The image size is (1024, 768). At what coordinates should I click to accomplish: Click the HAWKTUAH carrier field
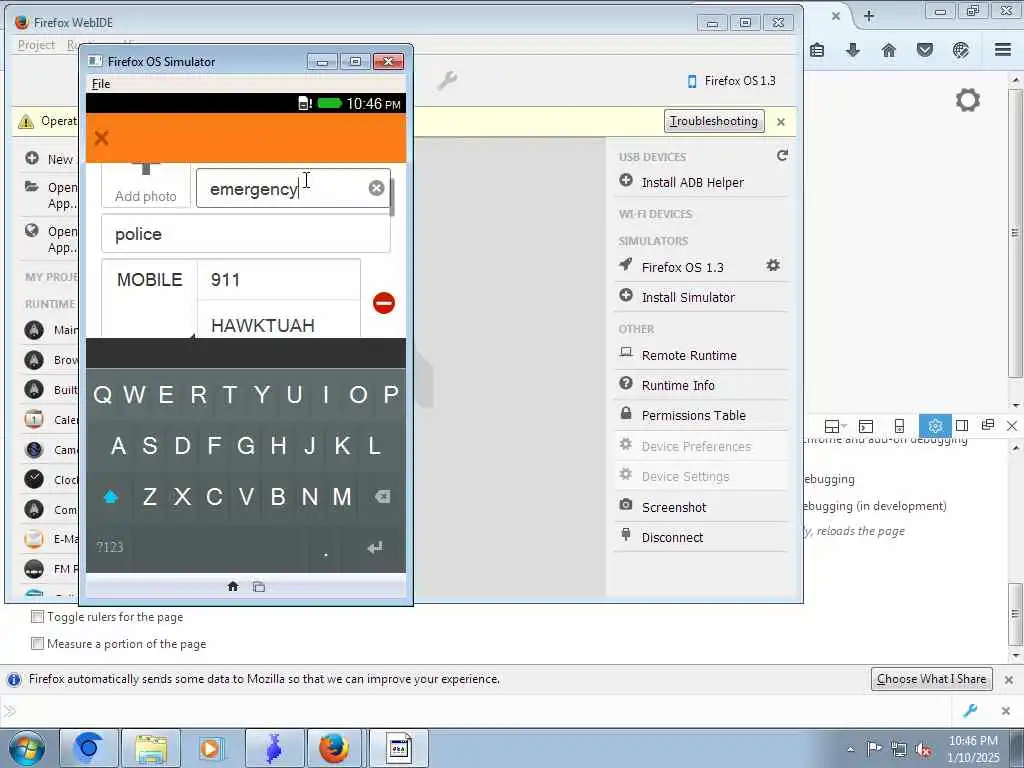pyautogui.click(x=279, y=320)
